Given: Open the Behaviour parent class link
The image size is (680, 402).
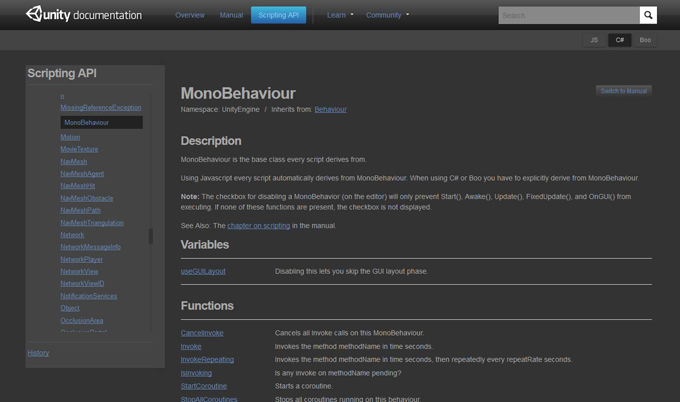Looking at the screenshot, I should tap(330, 109).
